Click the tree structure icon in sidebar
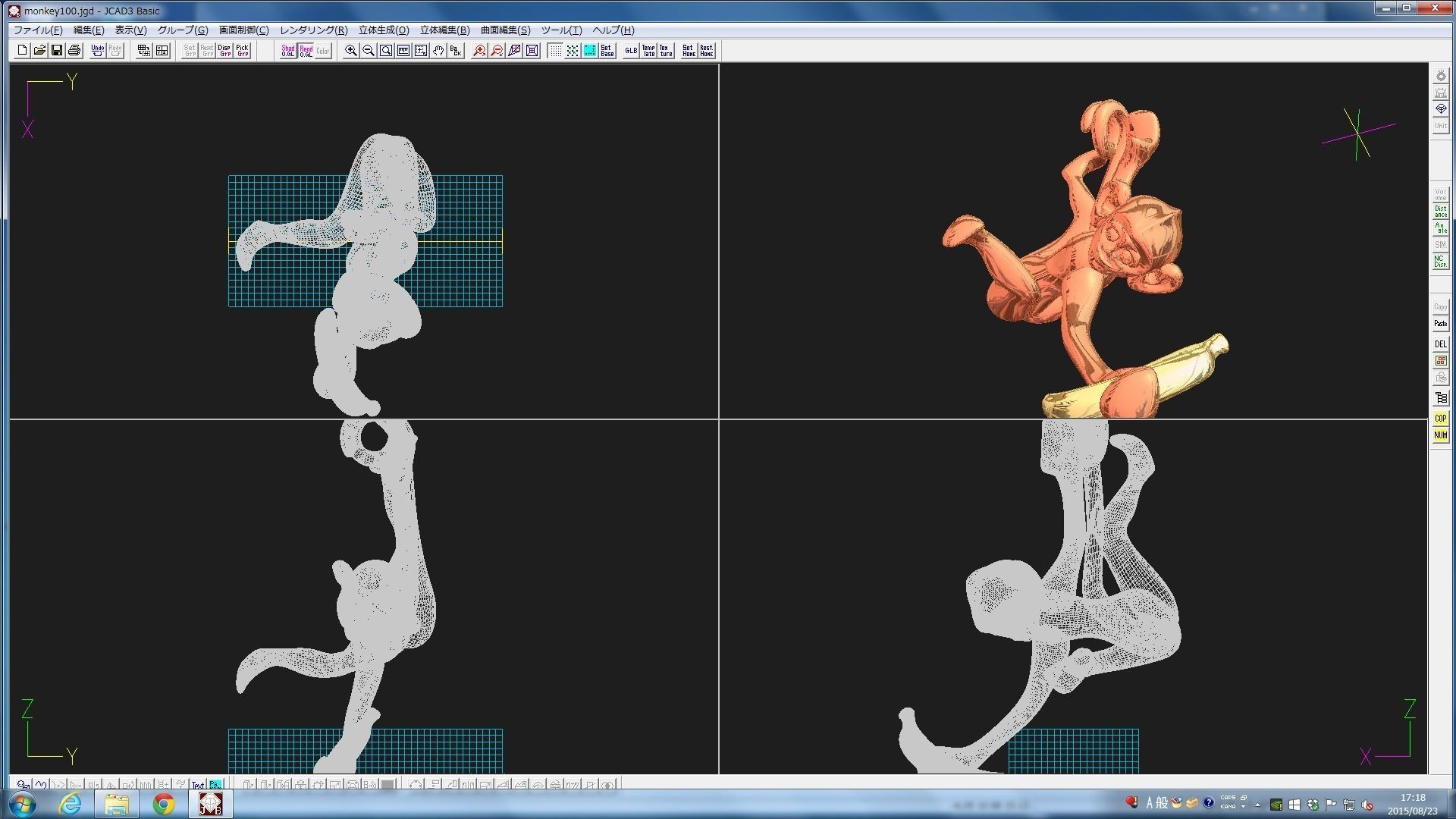The image size is (1456, 819). 1440,398
